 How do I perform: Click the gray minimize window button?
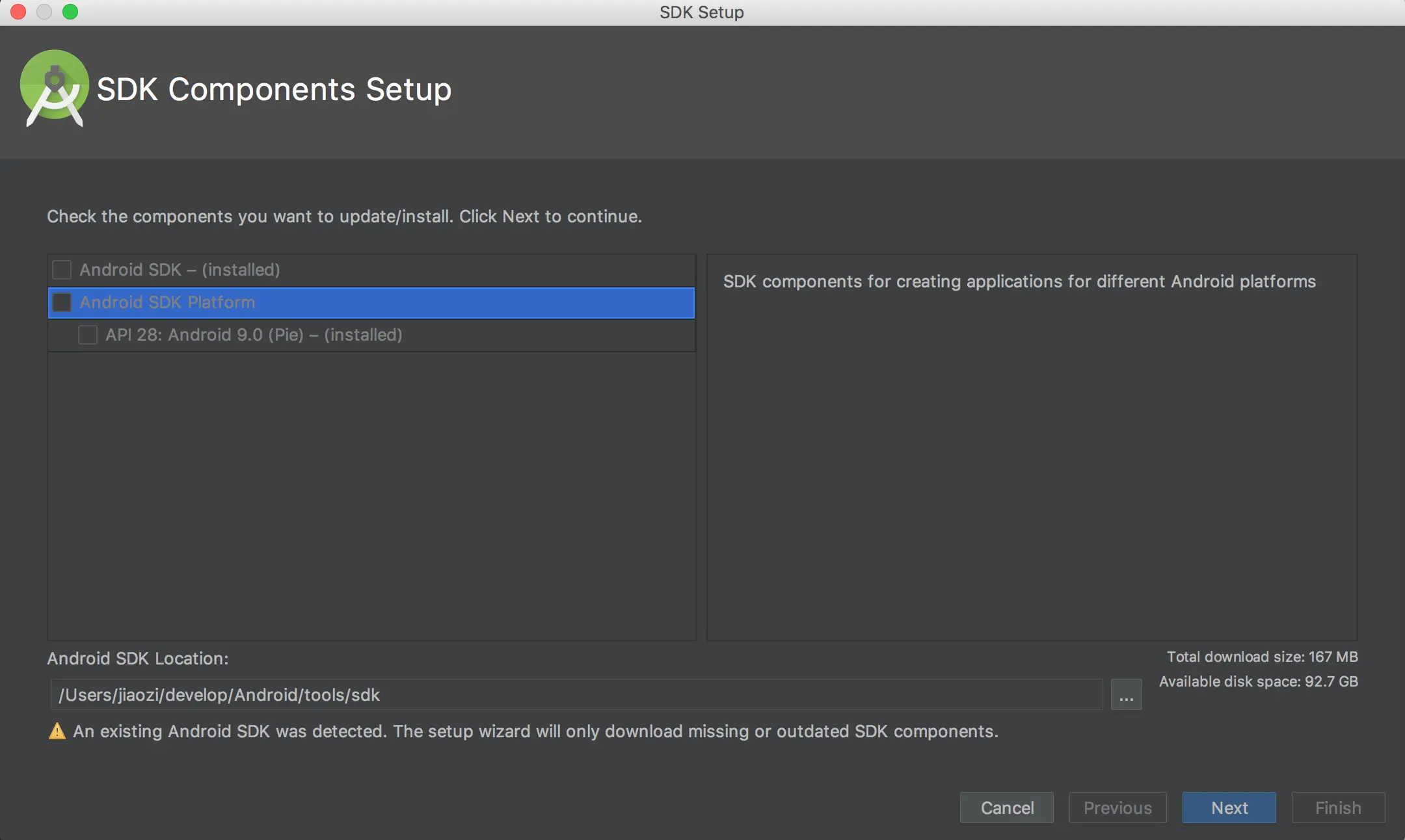pyautogui.click(x=44, y=12)
